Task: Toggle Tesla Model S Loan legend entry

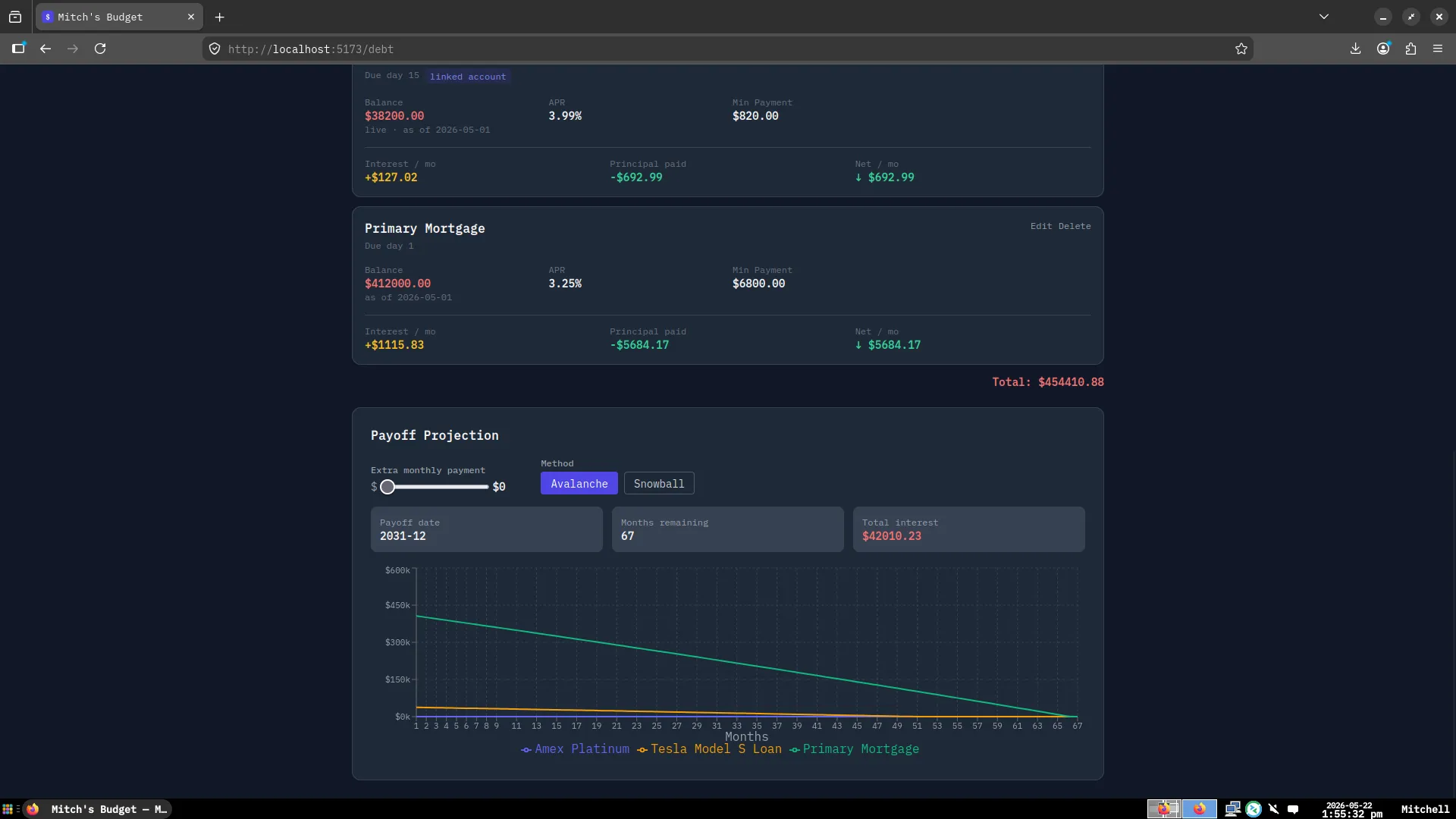Action: tap(709, 749)
